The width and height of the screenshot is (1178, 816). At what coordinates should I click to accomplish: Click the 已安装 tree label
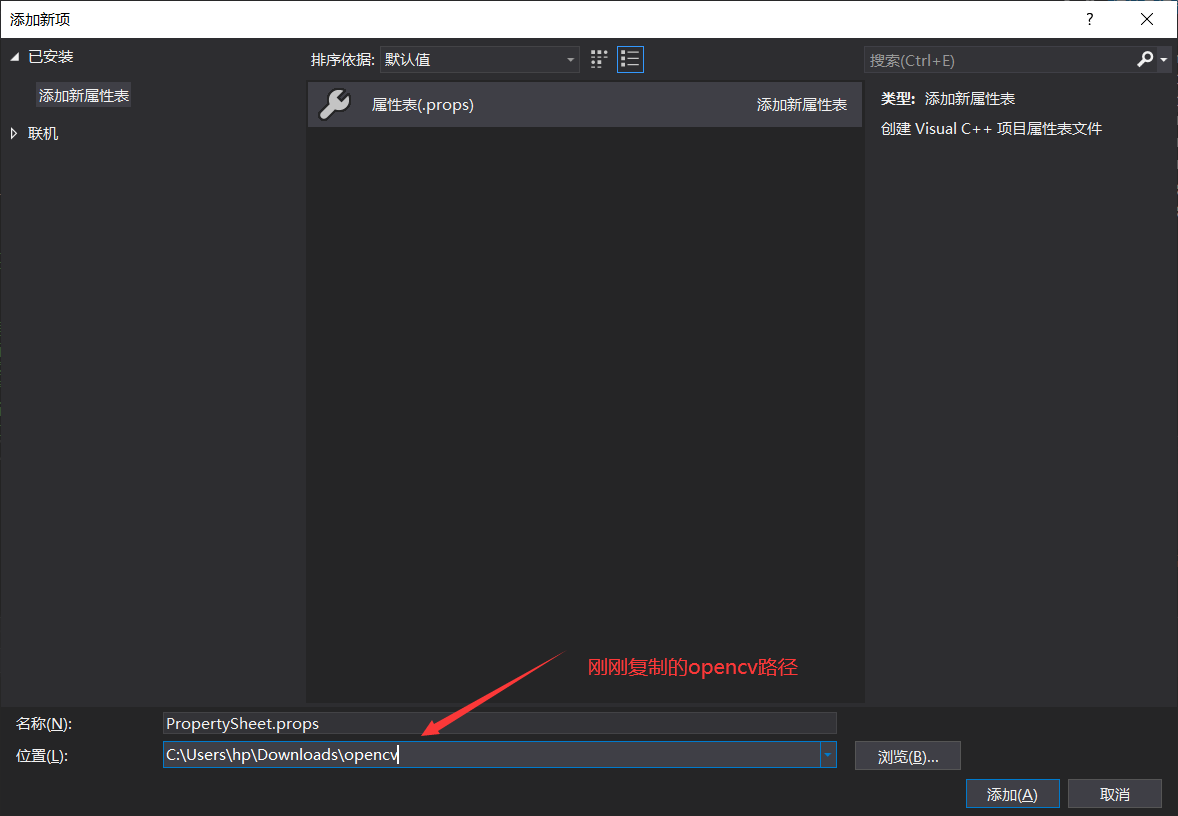coord(50,56)
